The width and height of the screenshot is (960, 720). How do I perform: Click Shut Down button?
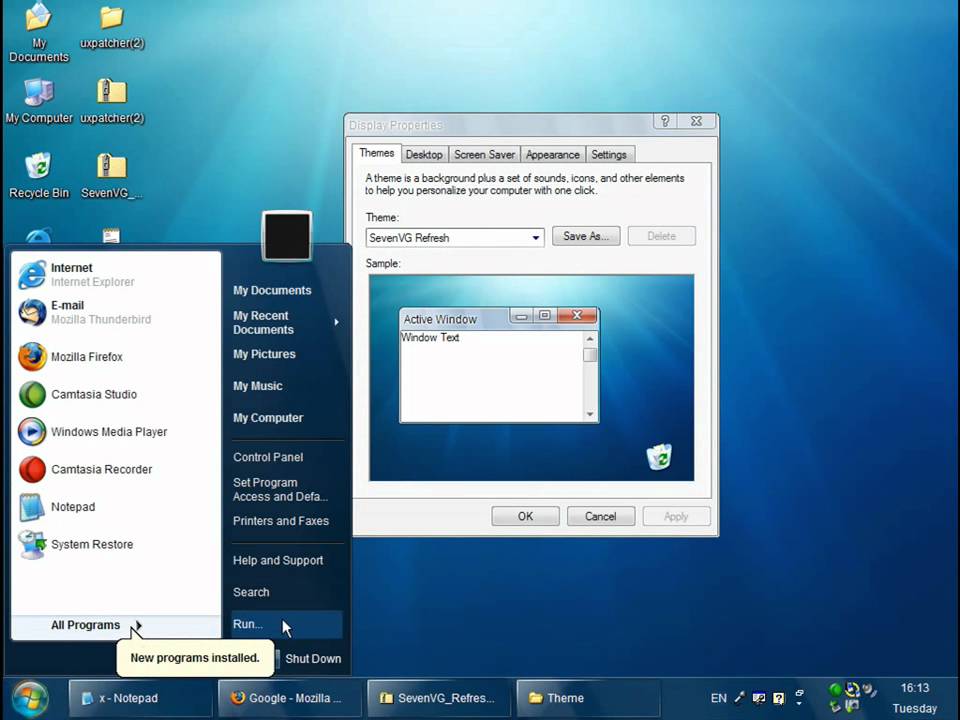[x=313, y=659]
